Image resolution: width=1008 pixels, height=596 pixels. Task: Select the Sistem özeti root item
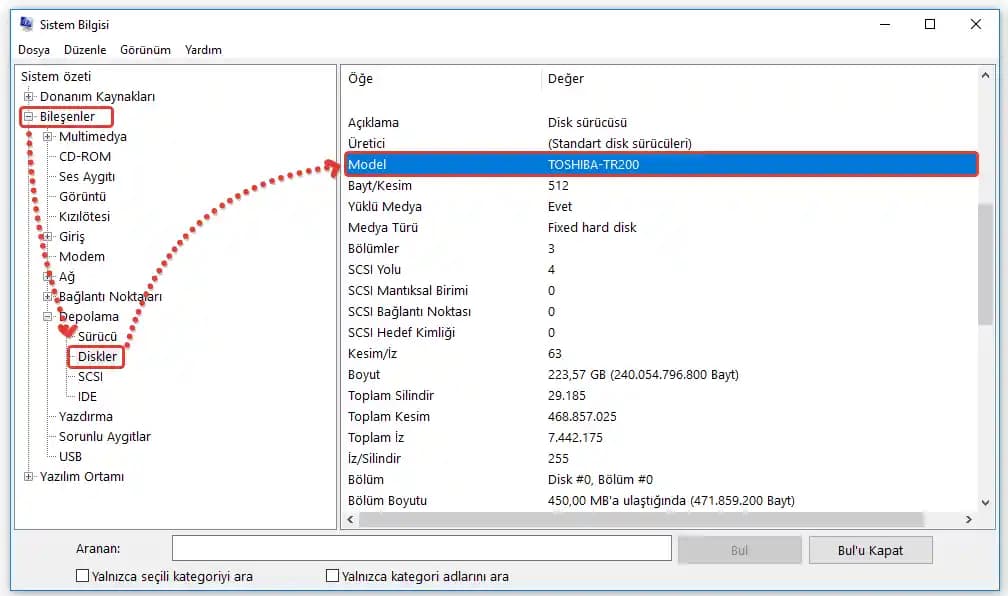pos(56,77)
